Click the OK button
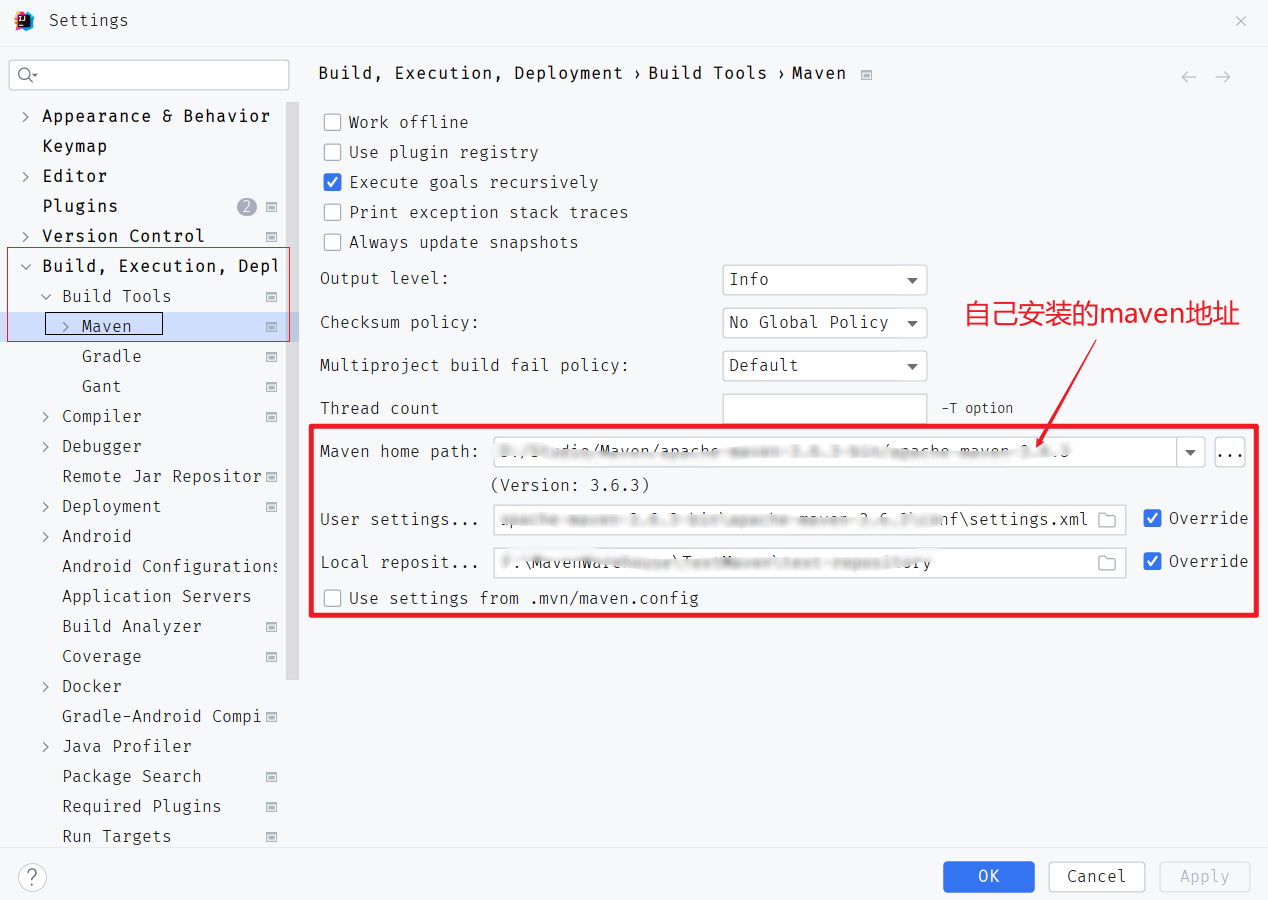 [989, 876]
